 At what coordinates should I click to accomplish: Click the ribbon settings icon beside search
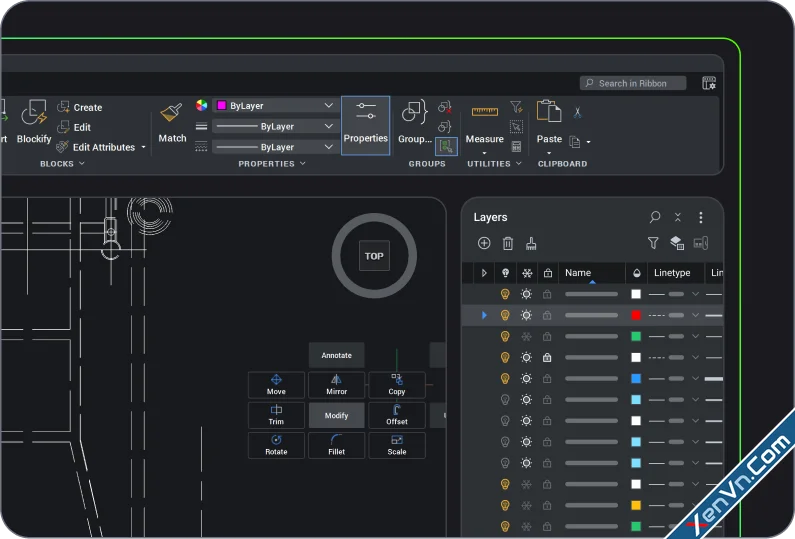[x=709, y=83]
